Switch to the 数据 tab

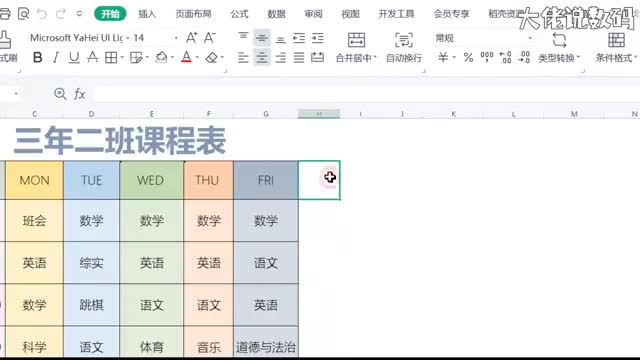(x=276, y=14)
